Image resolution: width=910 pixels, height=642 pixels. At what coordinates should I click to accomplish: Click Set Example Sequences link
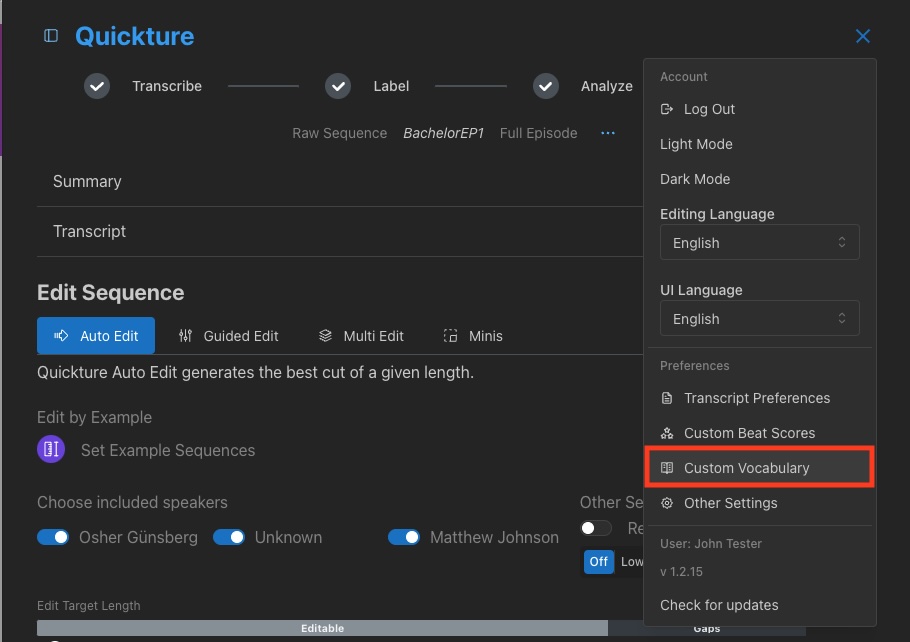(168, 450)
